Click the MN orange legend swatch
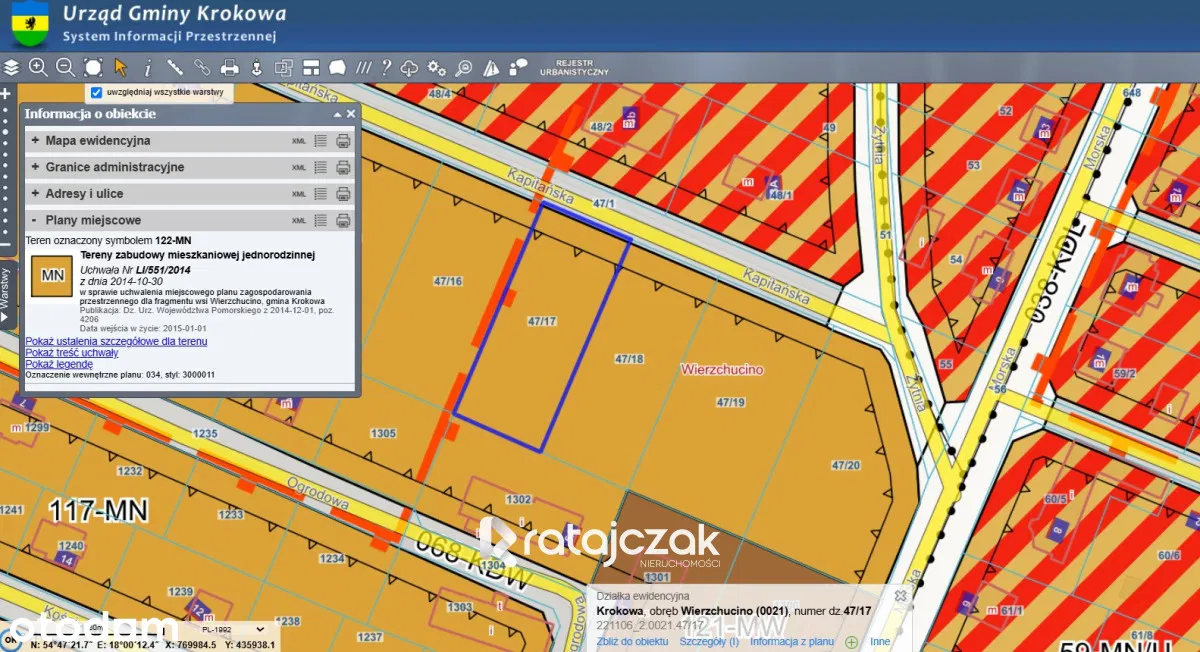This screenshot has height=652, width=1200. 52,276
